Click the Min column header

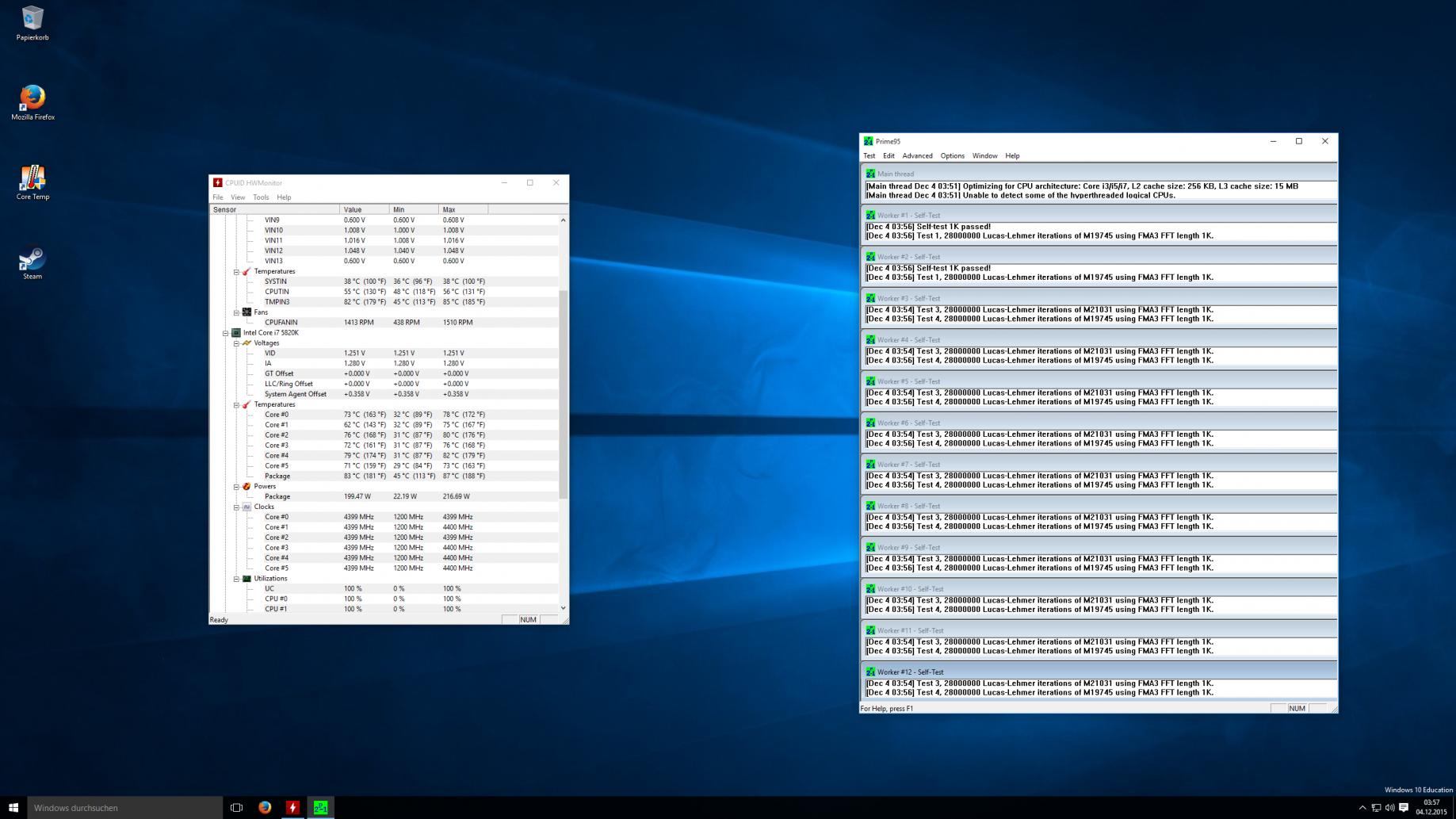[414, 210]
